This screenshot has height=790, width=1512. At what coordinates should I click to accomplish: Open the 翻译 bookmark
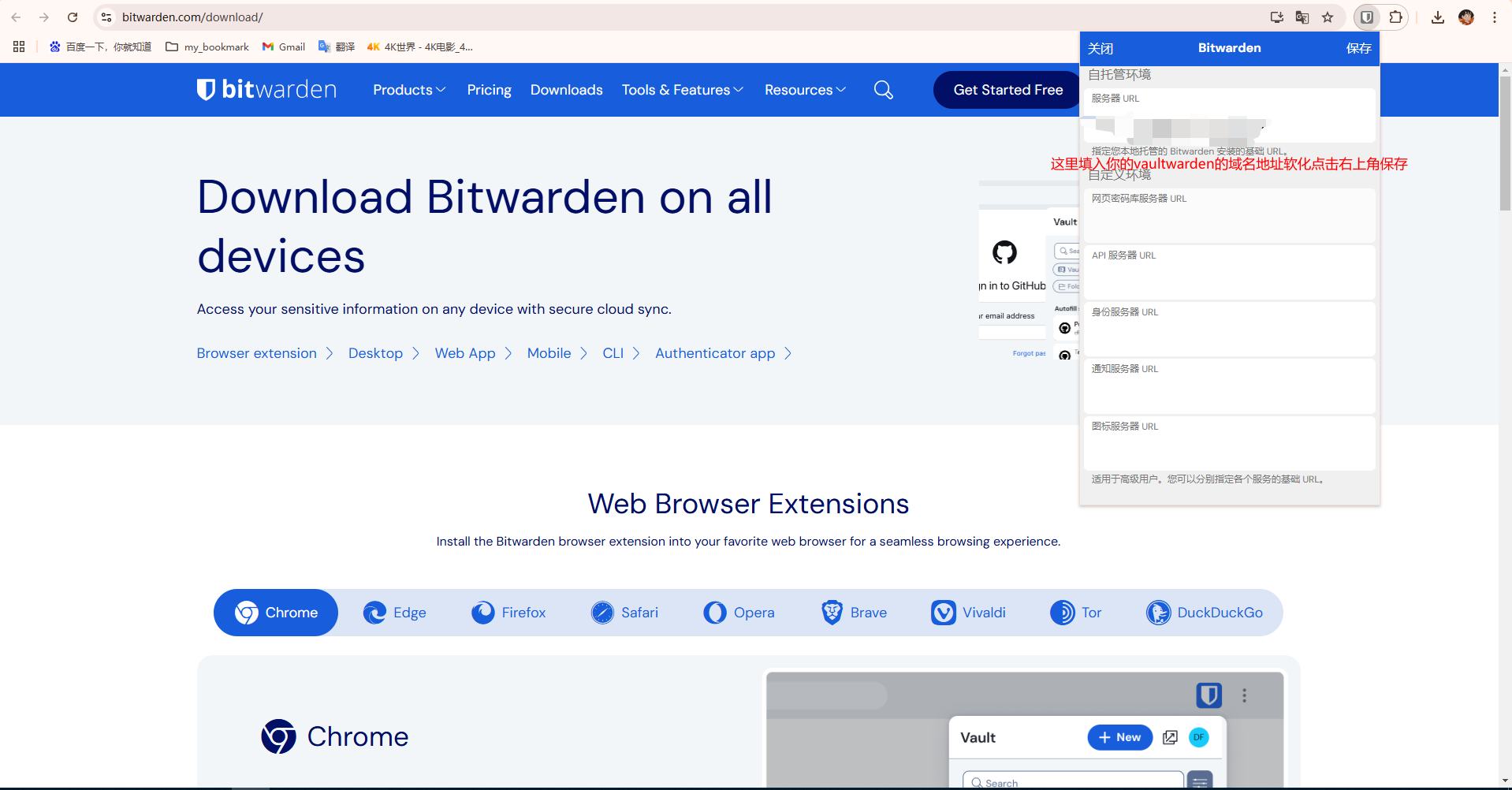coord(337,47)
